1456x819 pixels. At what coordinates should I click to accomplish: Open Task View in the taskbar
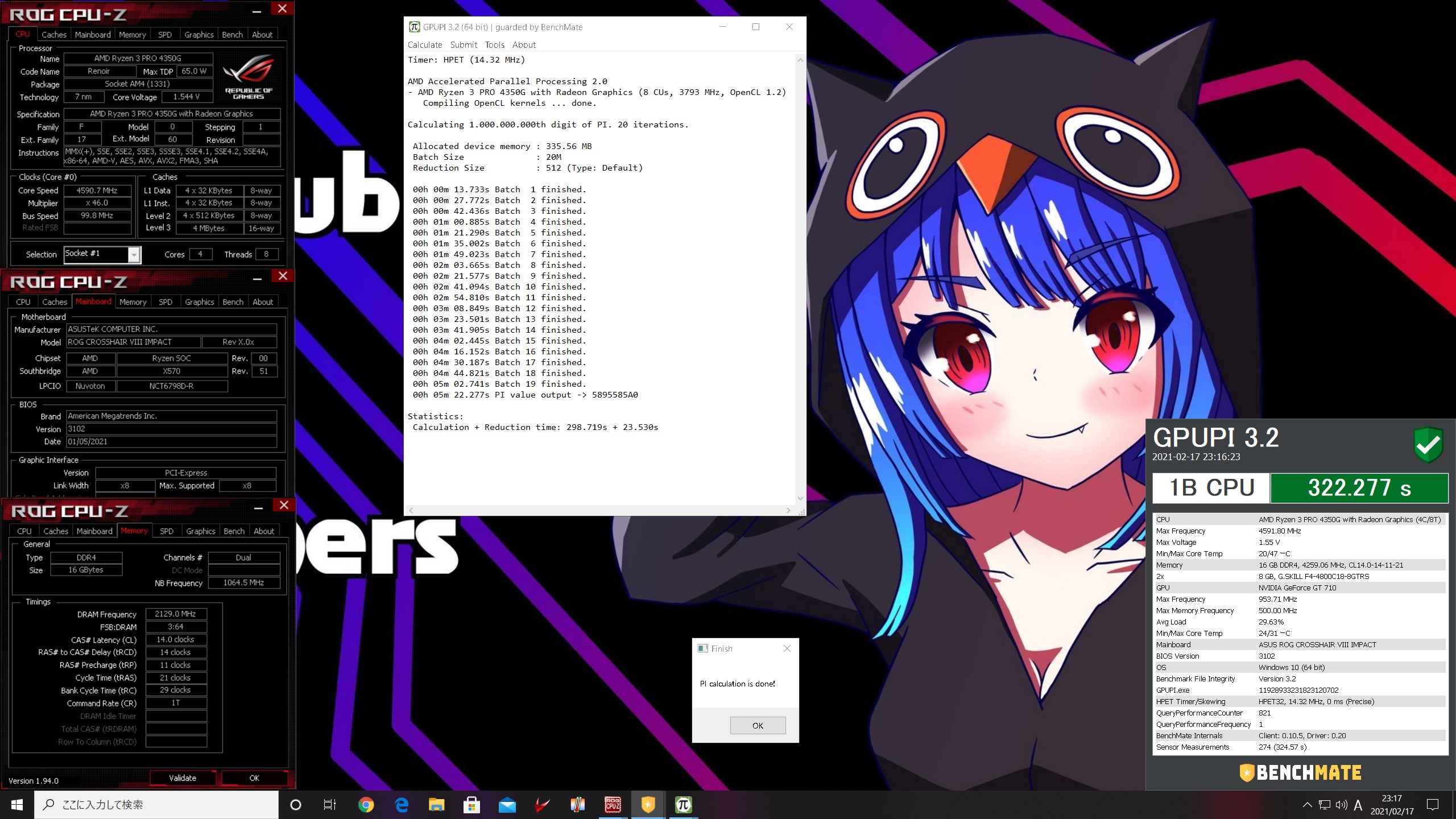pos(330,805)
